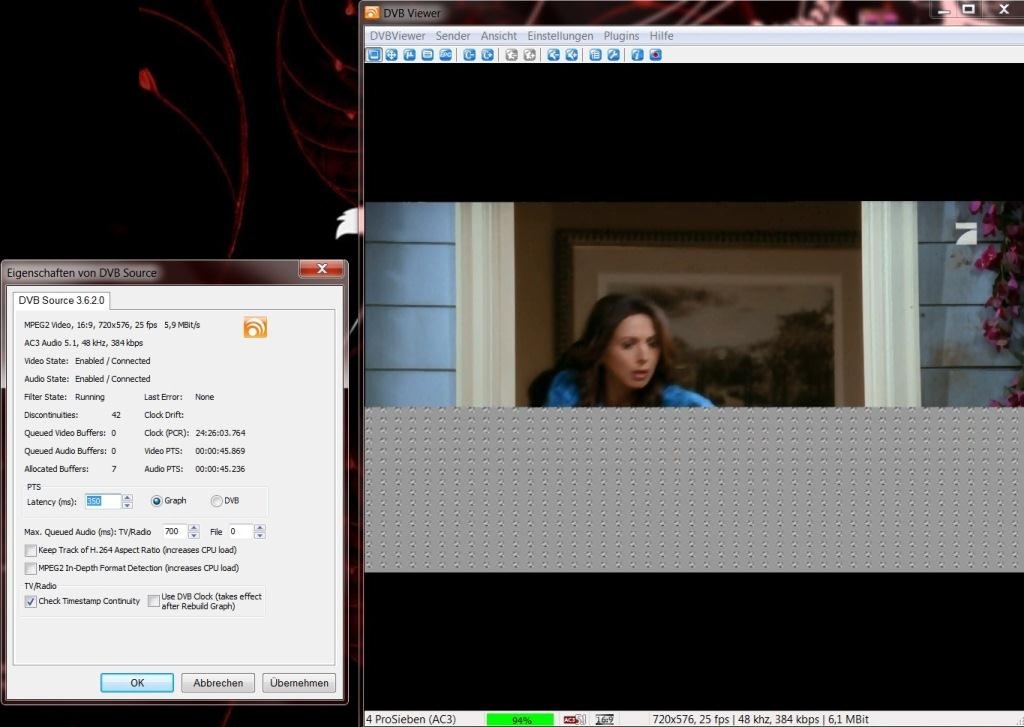This screenshot has width=1024, height=727.
Task: Decrease Latency value with down arrow
Action: [x=127, y=506]
